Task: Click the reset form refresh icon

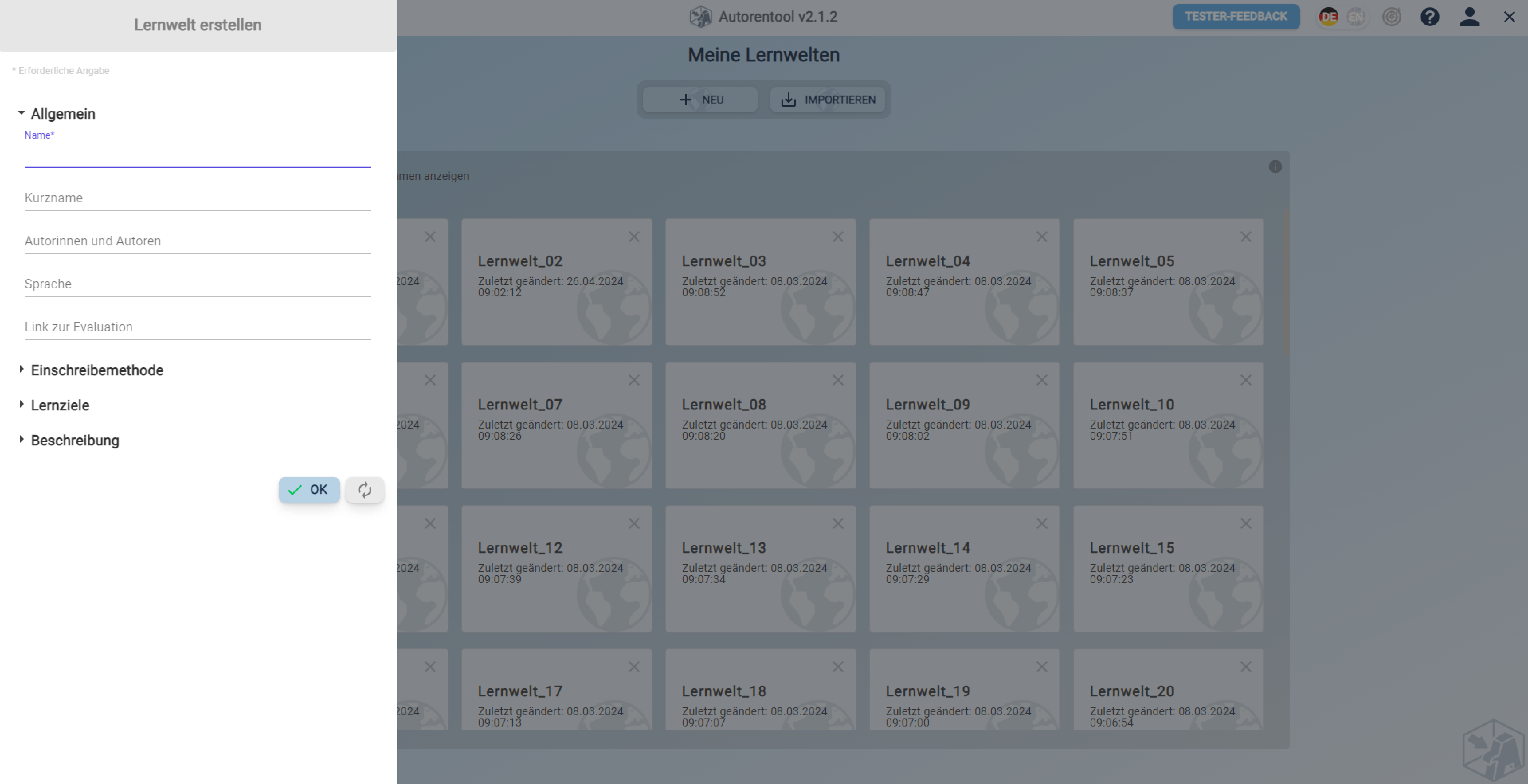Action: [x=365, y=490]
